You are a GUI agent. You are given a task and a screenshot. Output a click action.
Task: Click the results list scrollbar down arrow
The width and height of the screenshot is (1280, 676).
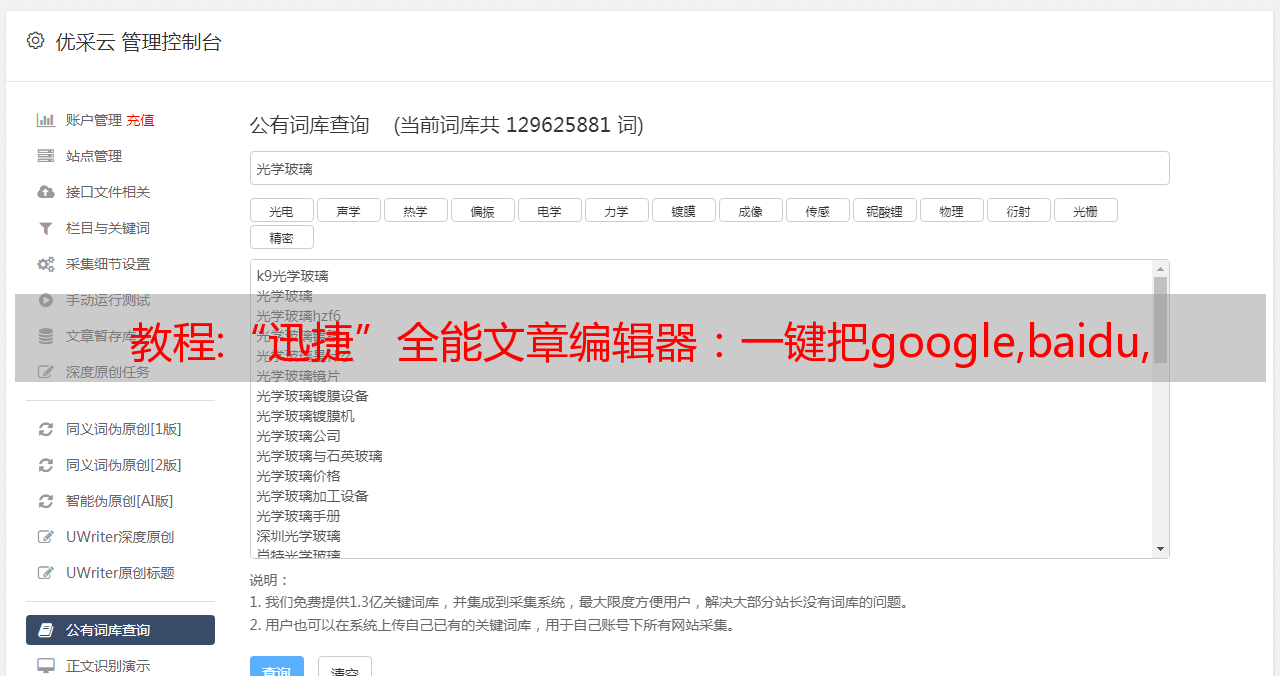click(1160, 549)
